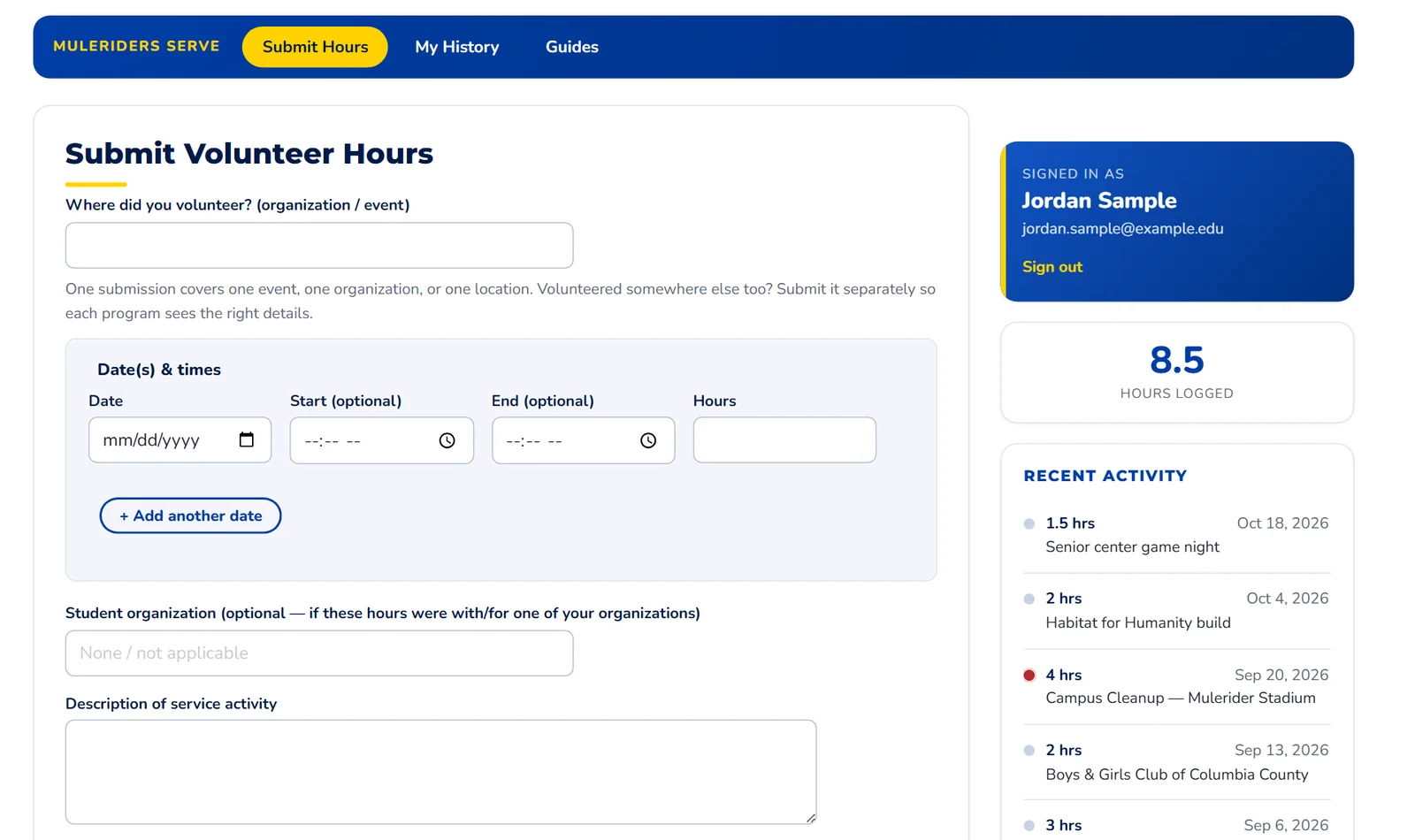Focus the Date mm/dd/yyyy field

[180, 439]
